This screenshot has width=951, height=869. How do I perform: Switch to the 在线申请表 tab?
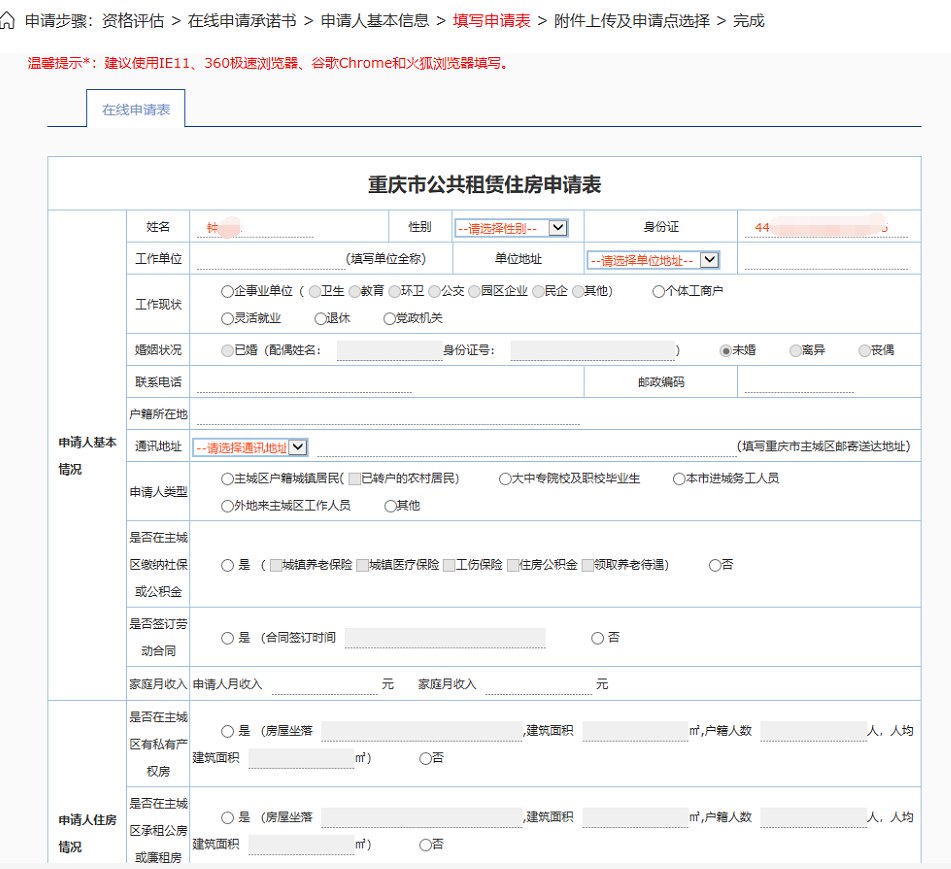[136, 110]
